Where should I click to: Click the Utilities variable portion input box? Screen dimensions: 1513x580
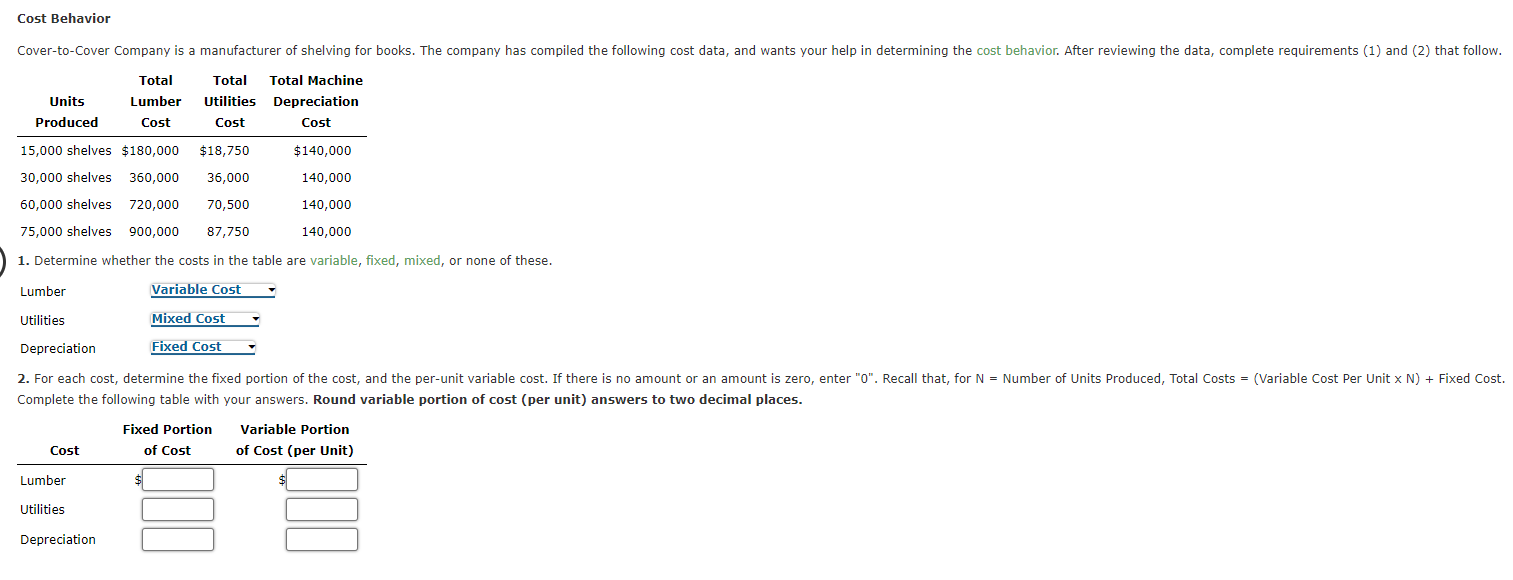click(322, 509)
